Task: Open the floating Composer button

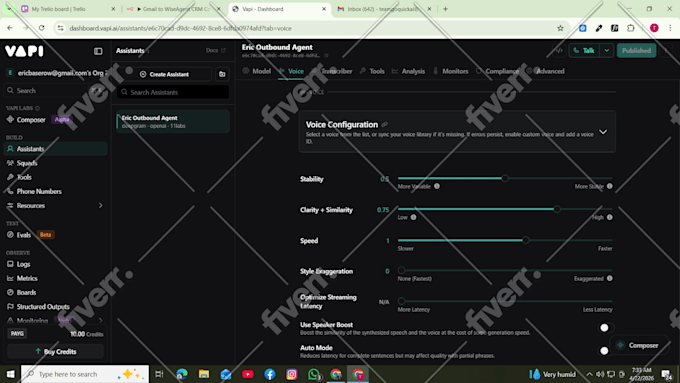Action: tap(638, 345)
